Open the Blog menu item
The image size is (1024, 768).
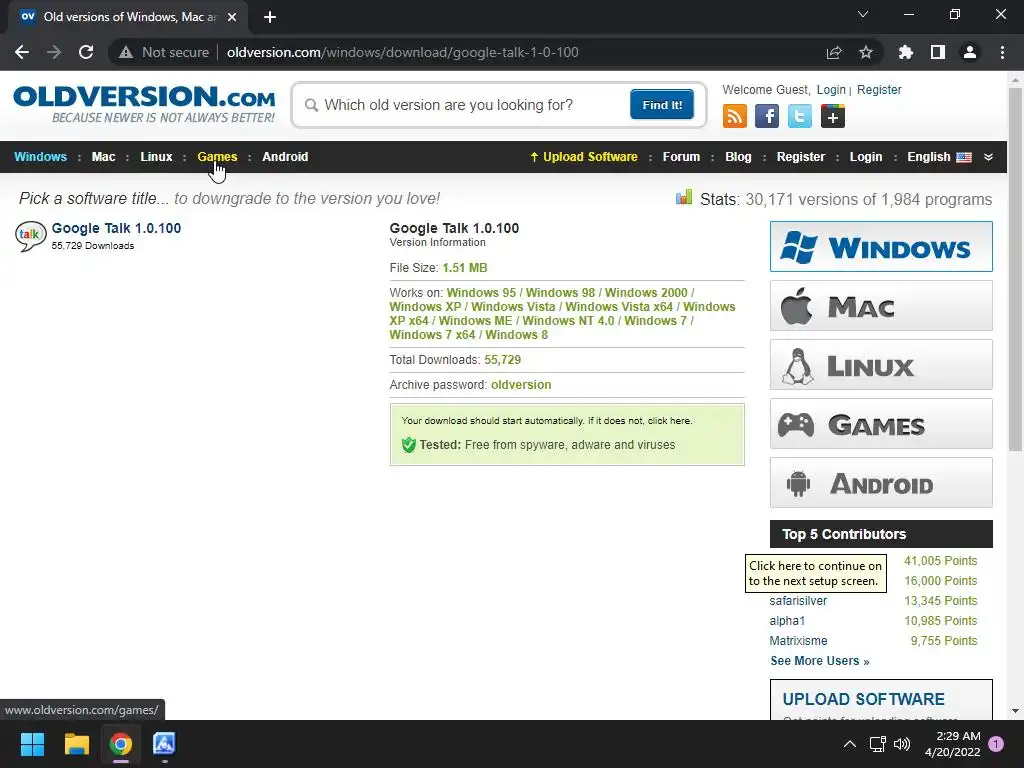pyautogui.click(x=739, y=157)
